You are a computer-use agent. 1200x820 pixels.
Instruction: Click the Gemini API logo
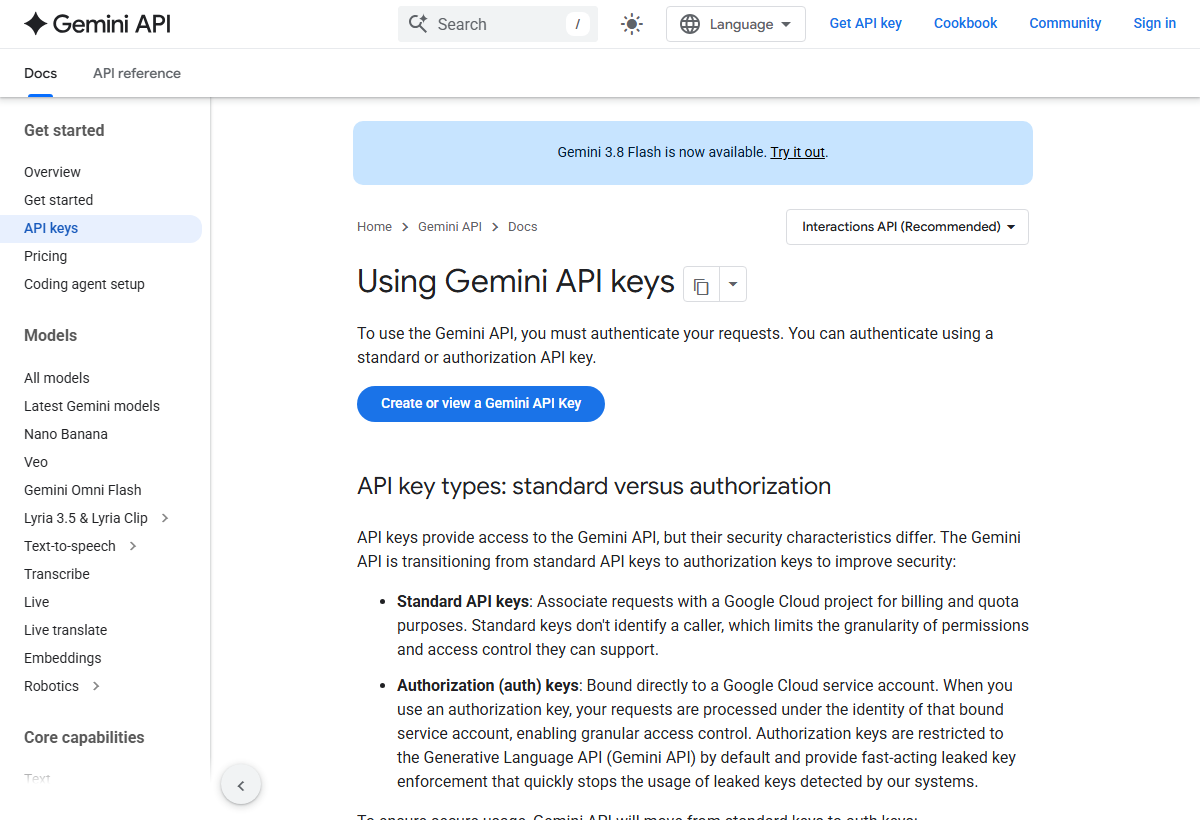97,24
